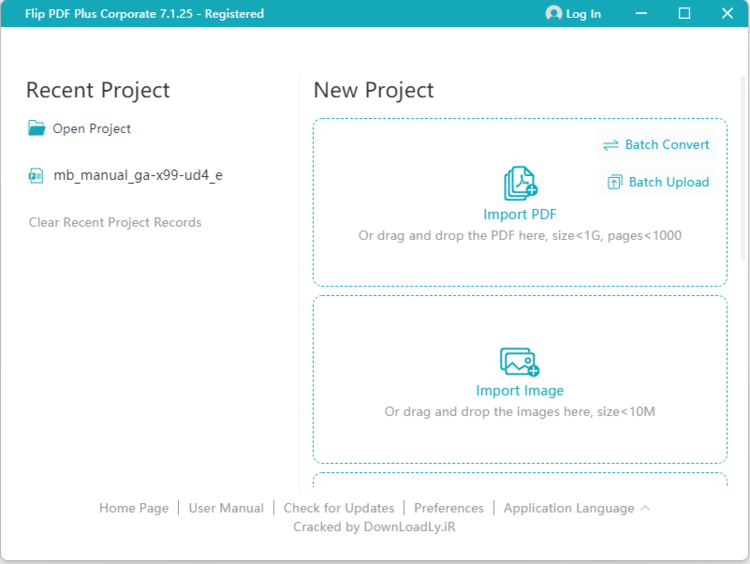Viewport: 750px width, 564px height.
Task: Click Clear Recent Project Records
Action: (115, 222)
